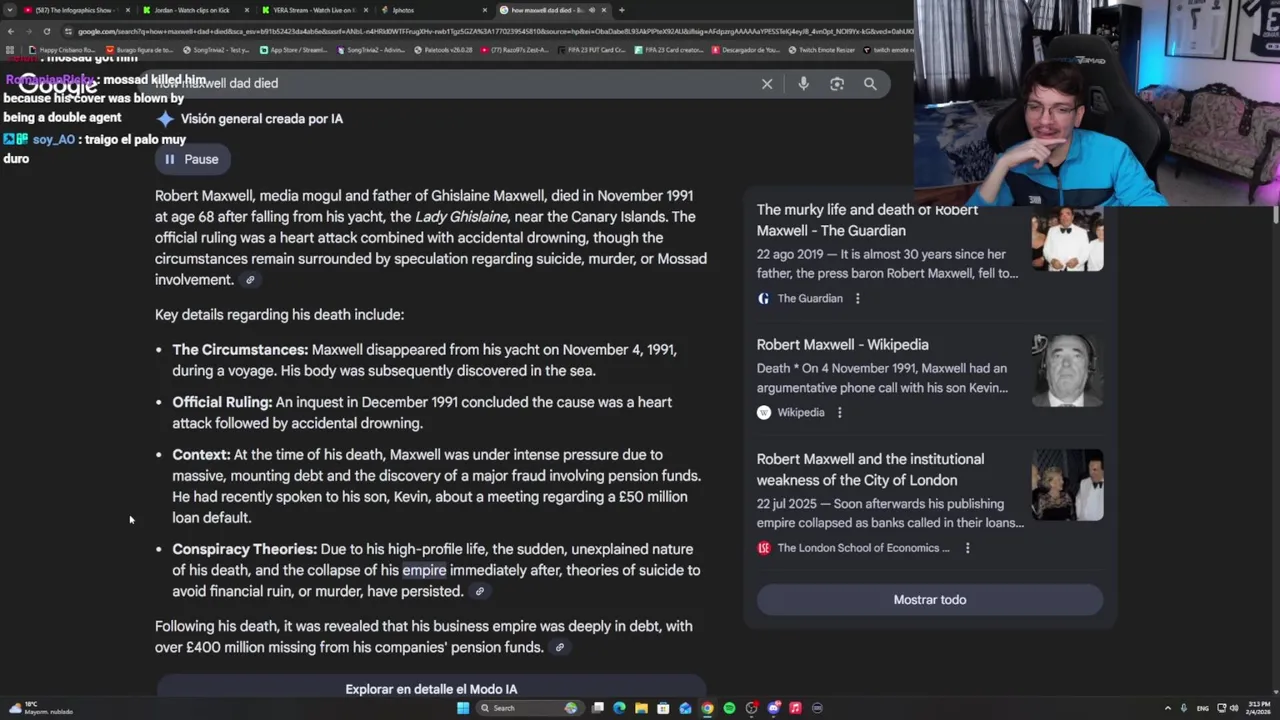Screen dimensions: 1280x720
Task: Click 'Mostrar todo' button
Action: point(930,600)
